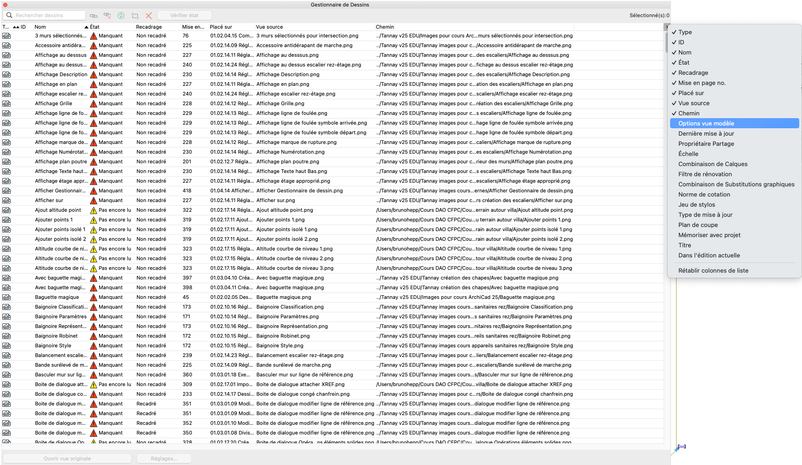Click the sort arrow beside État header
Screen dimensions: 802x465
[x=86, y=27]
